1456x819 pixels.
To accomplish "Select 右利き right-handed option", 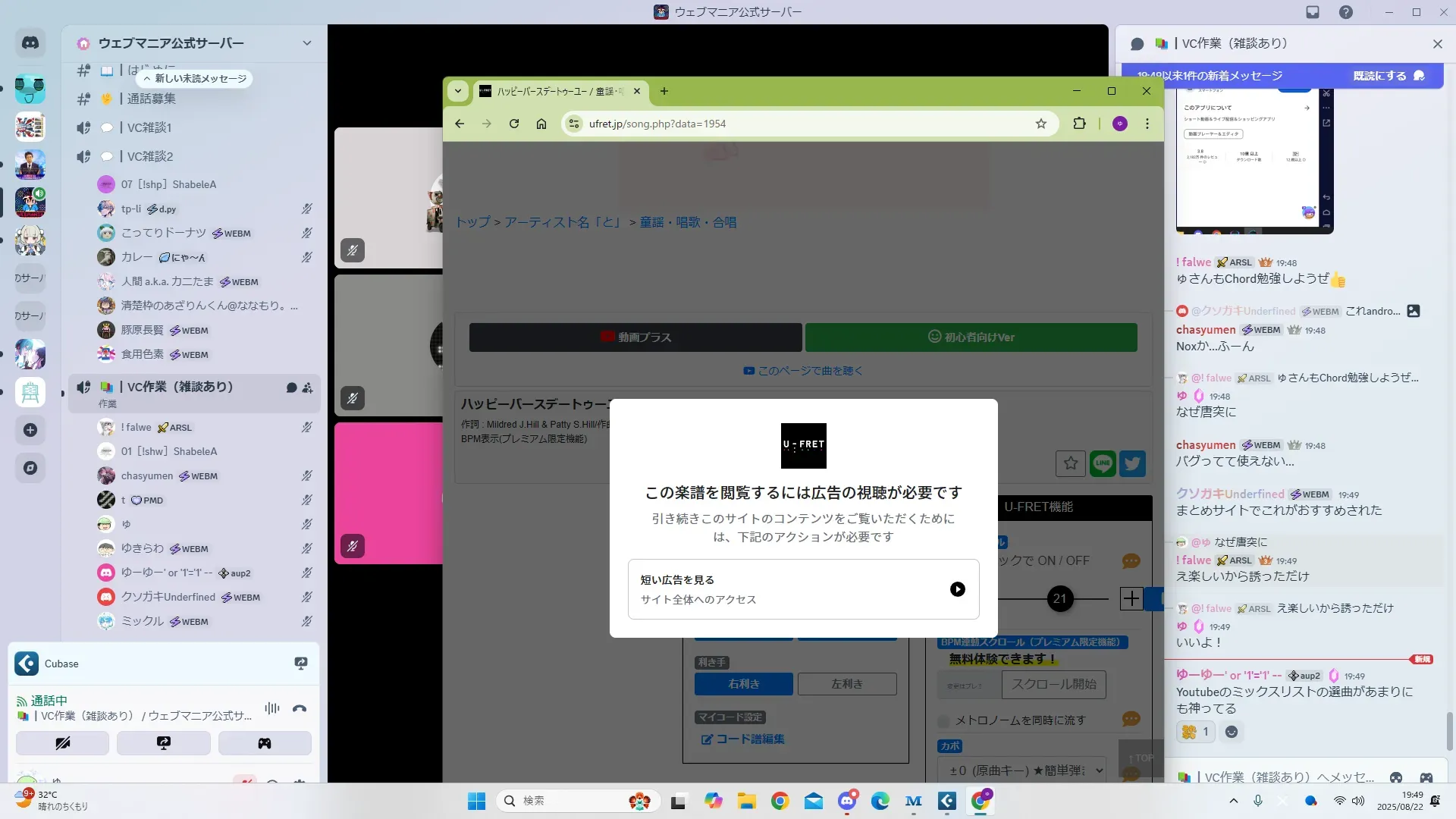I will [743, 684].
